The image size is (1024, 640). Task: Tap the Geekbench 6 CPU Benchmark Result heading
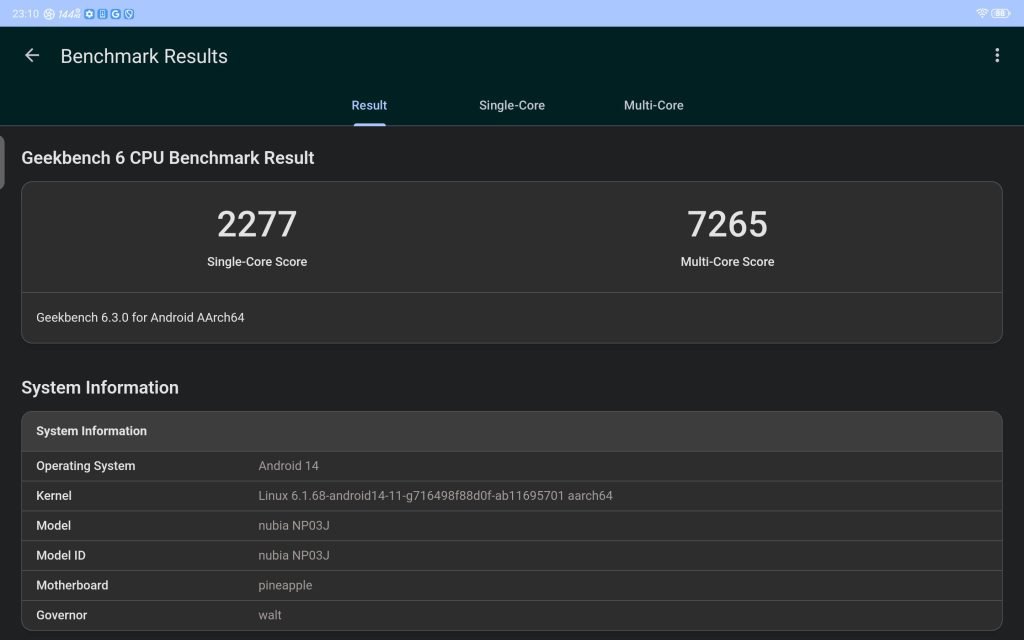tap(168, 158)
